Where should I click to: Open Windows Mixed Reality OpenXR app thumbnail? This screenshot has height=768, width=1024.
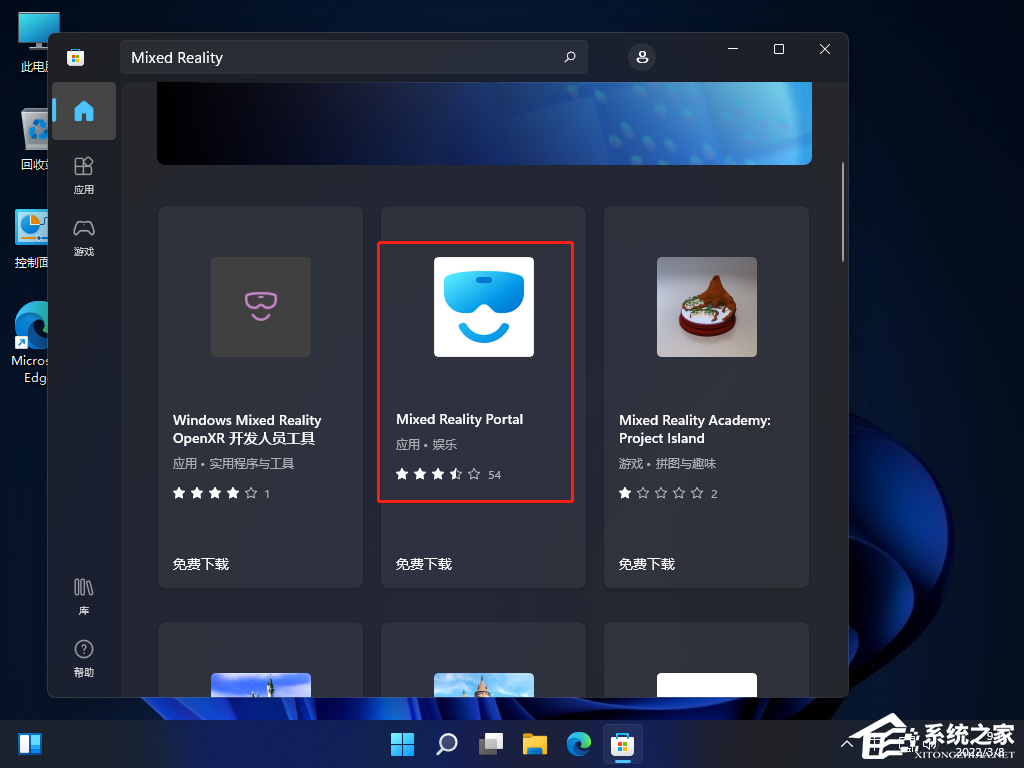click(x=260, y=307)
